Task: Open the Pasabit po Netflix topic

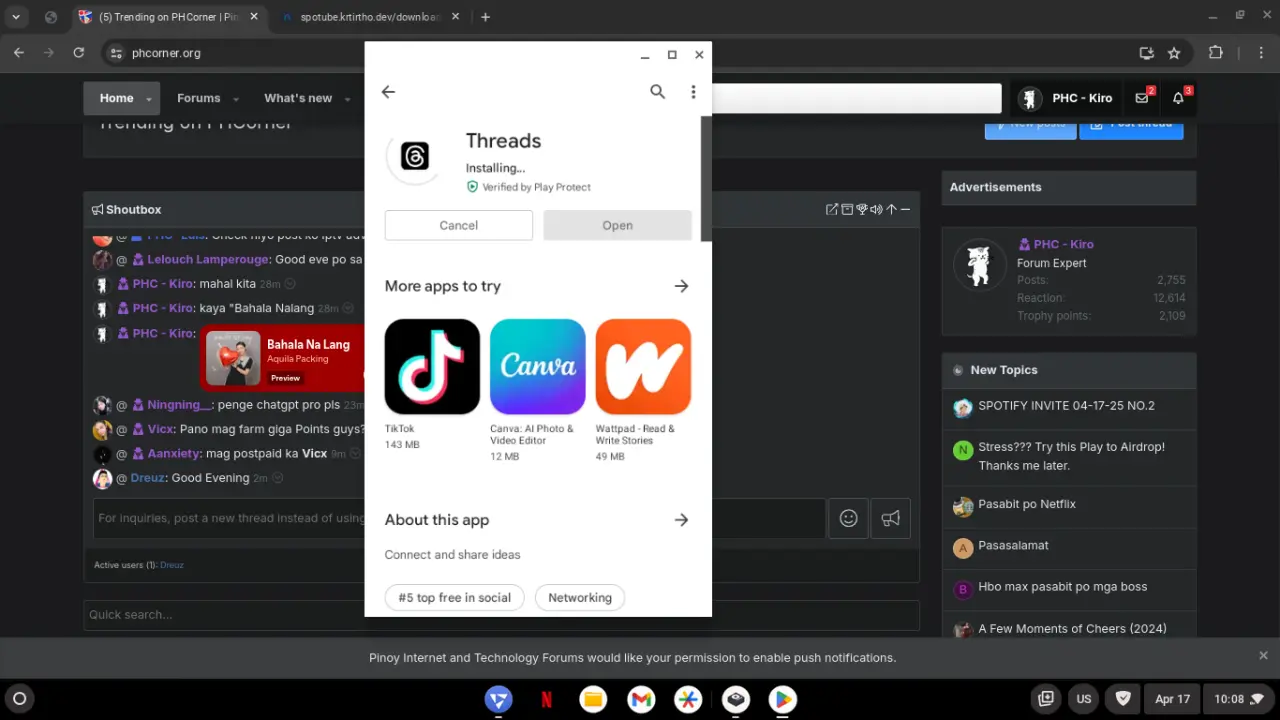Action: tap(1027, 504)
